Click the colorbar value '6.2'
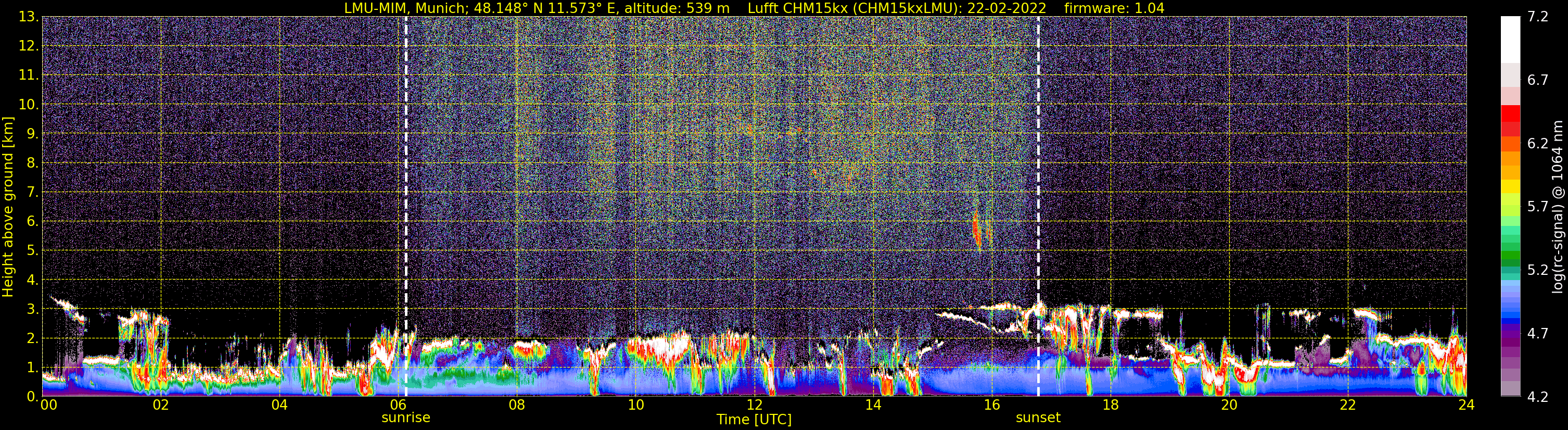The height and width of the screenshot is (430, 1568). pyautogui.click(x=1538, y=143)
